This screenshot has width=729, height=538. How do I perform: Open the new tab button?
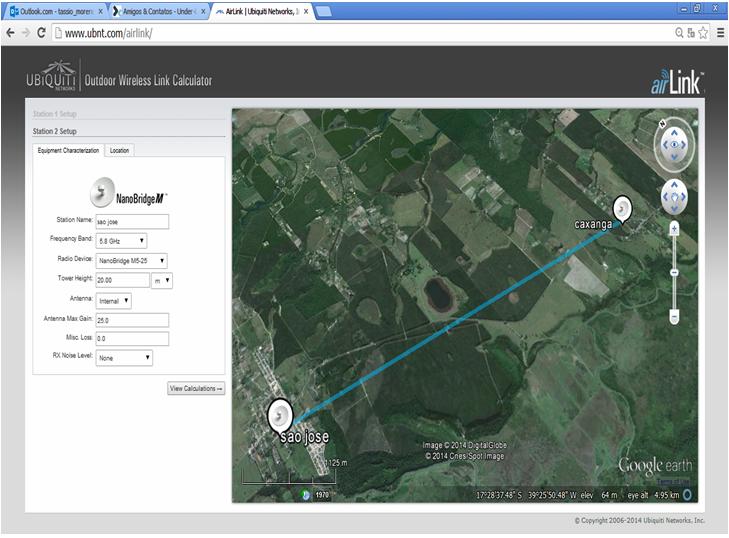click(324, 12)
